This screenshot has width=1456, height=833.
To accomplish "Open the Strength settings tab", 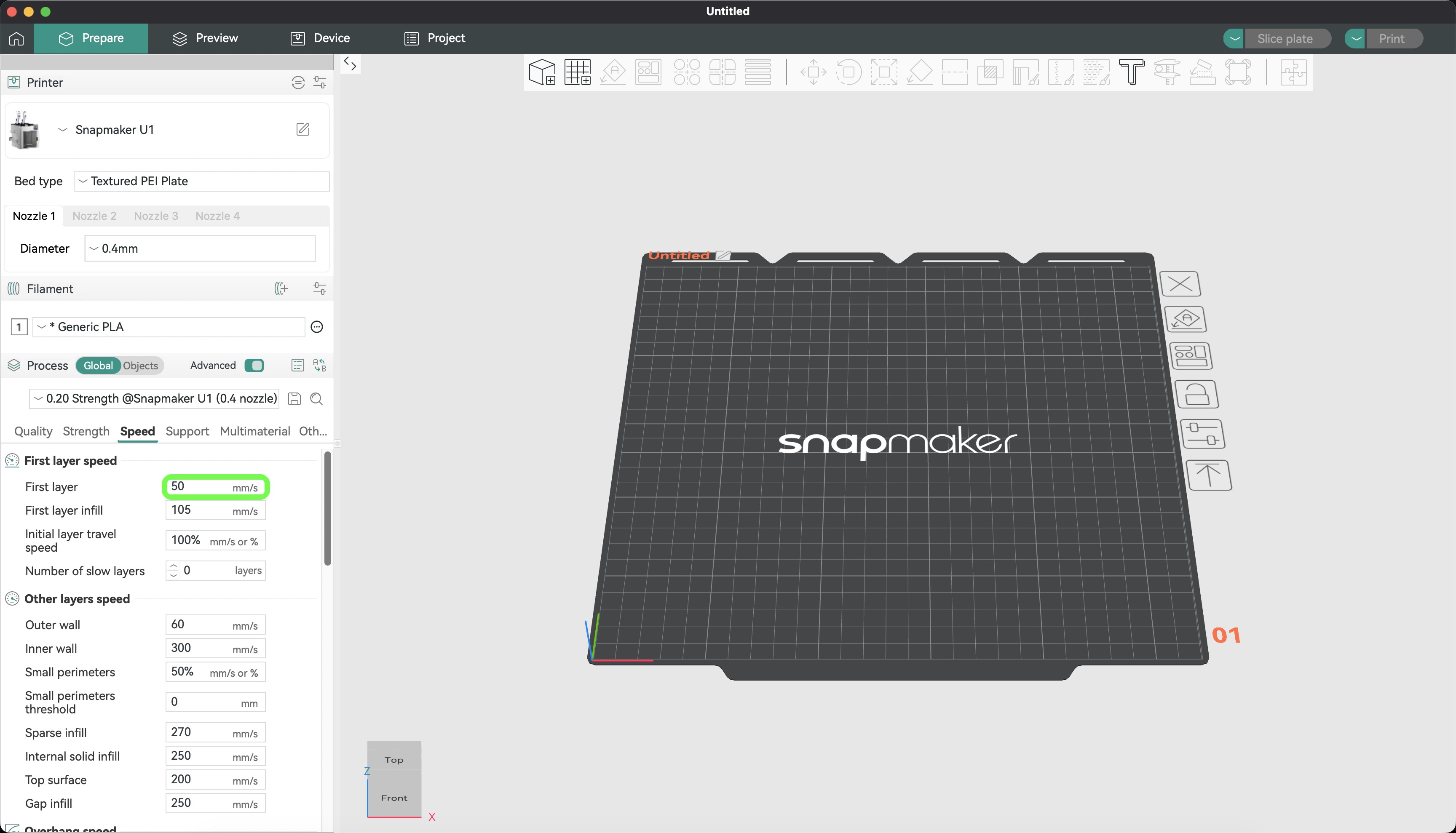I will point(86,431).
